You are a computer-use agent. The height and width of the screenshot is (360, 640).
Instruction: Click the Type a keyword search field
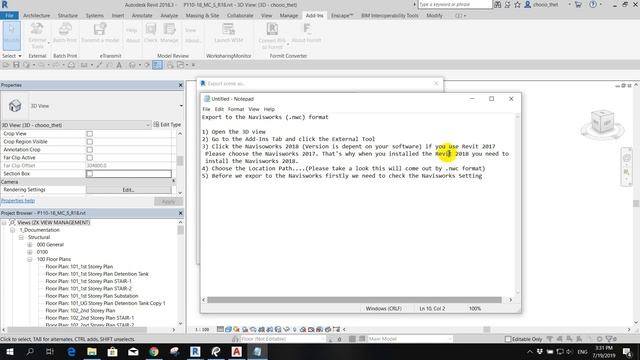tap(455, 4)
